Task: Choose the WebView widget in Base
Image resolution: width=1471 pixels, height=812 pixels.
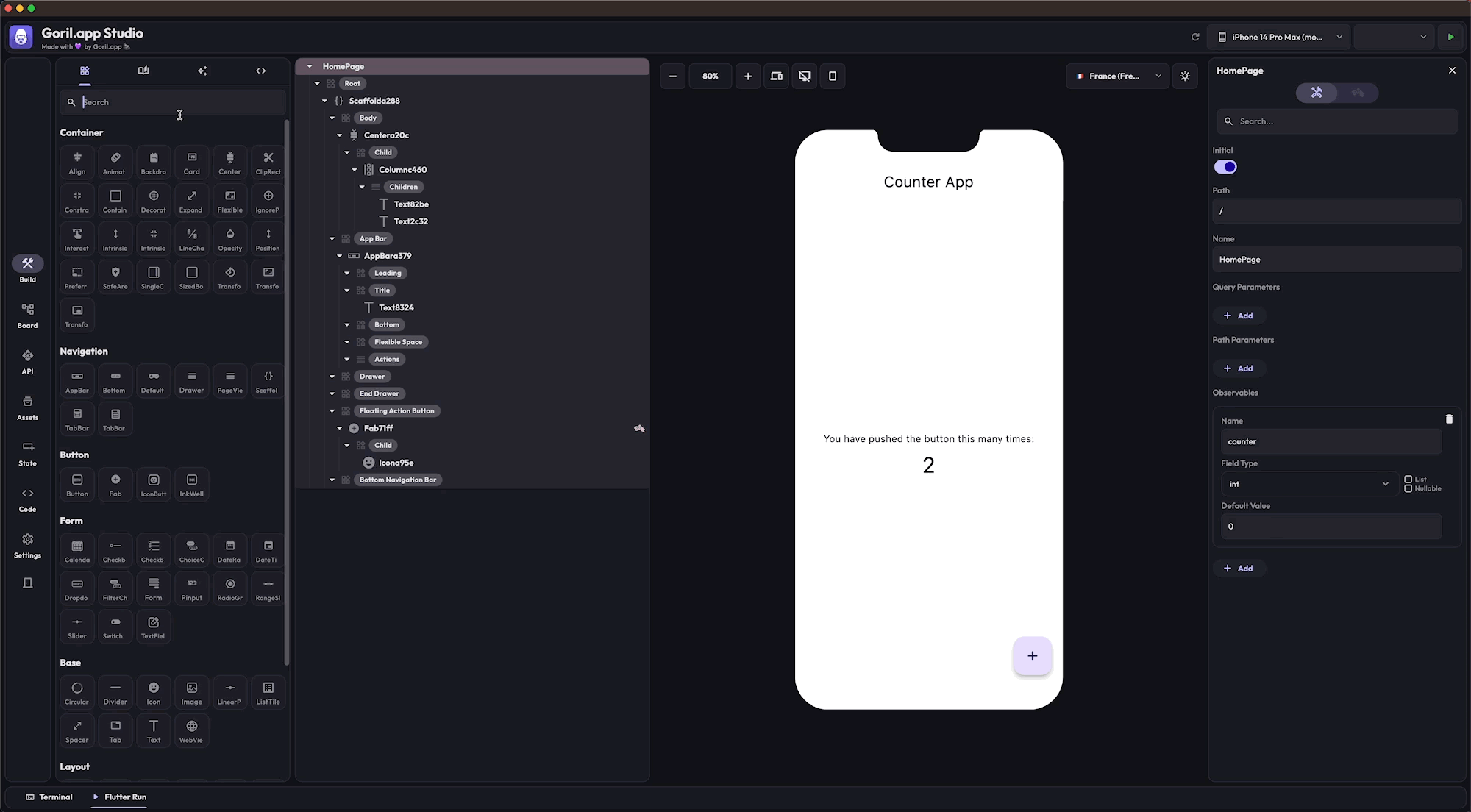Action: [191, 731]
